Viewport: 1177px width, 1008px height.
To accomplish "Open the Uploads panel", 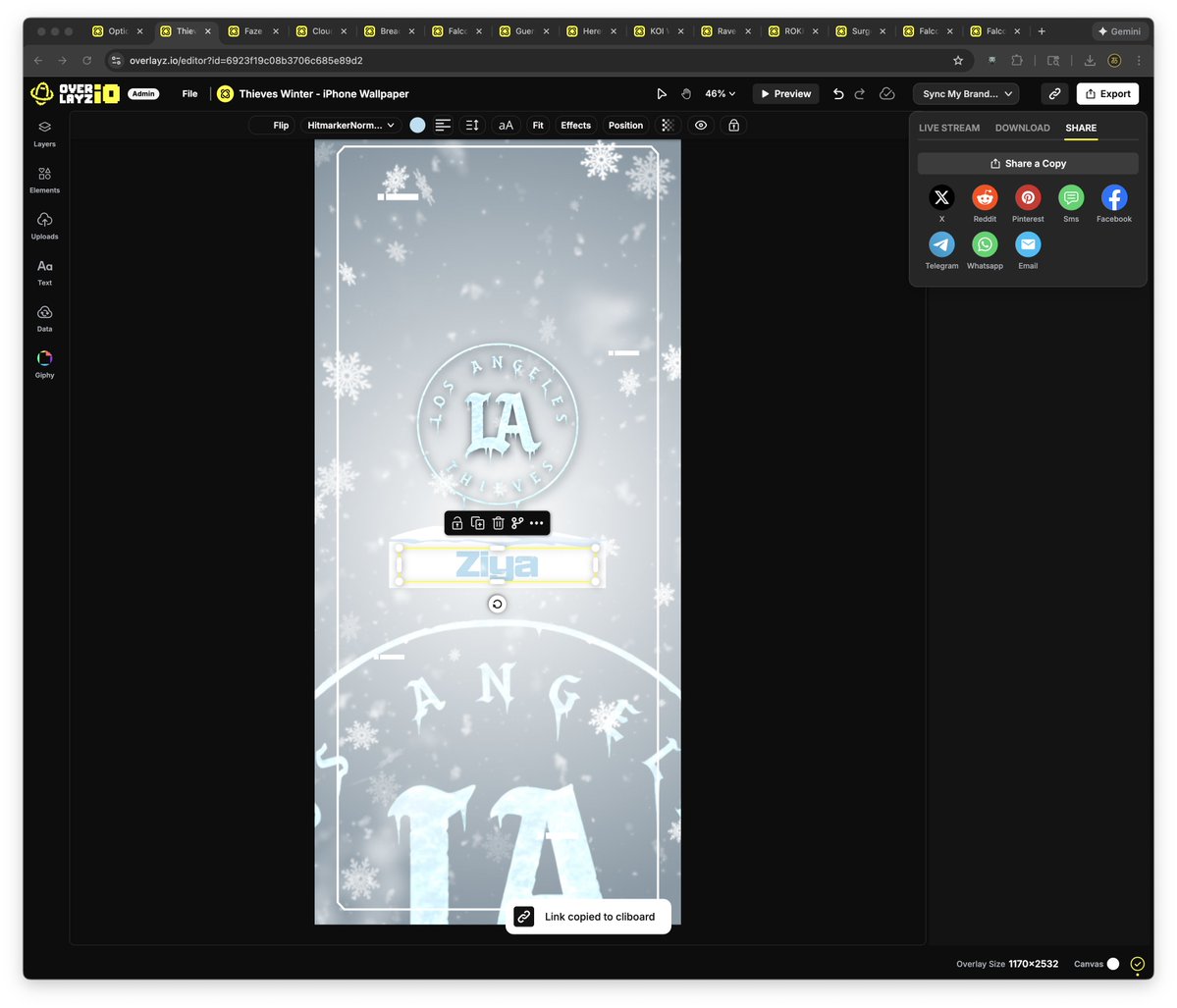I will 44,226.
